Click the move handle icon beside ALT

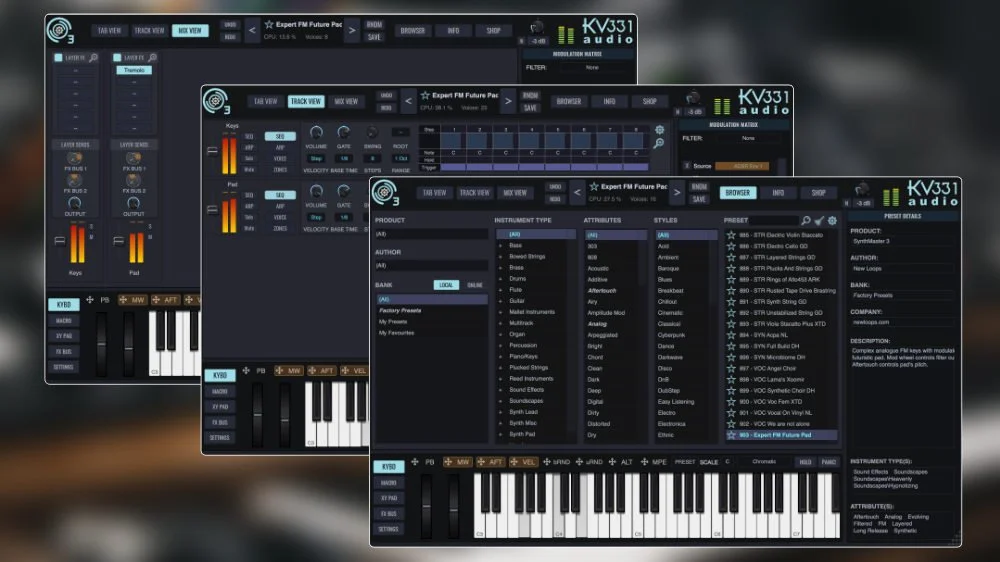612,462
